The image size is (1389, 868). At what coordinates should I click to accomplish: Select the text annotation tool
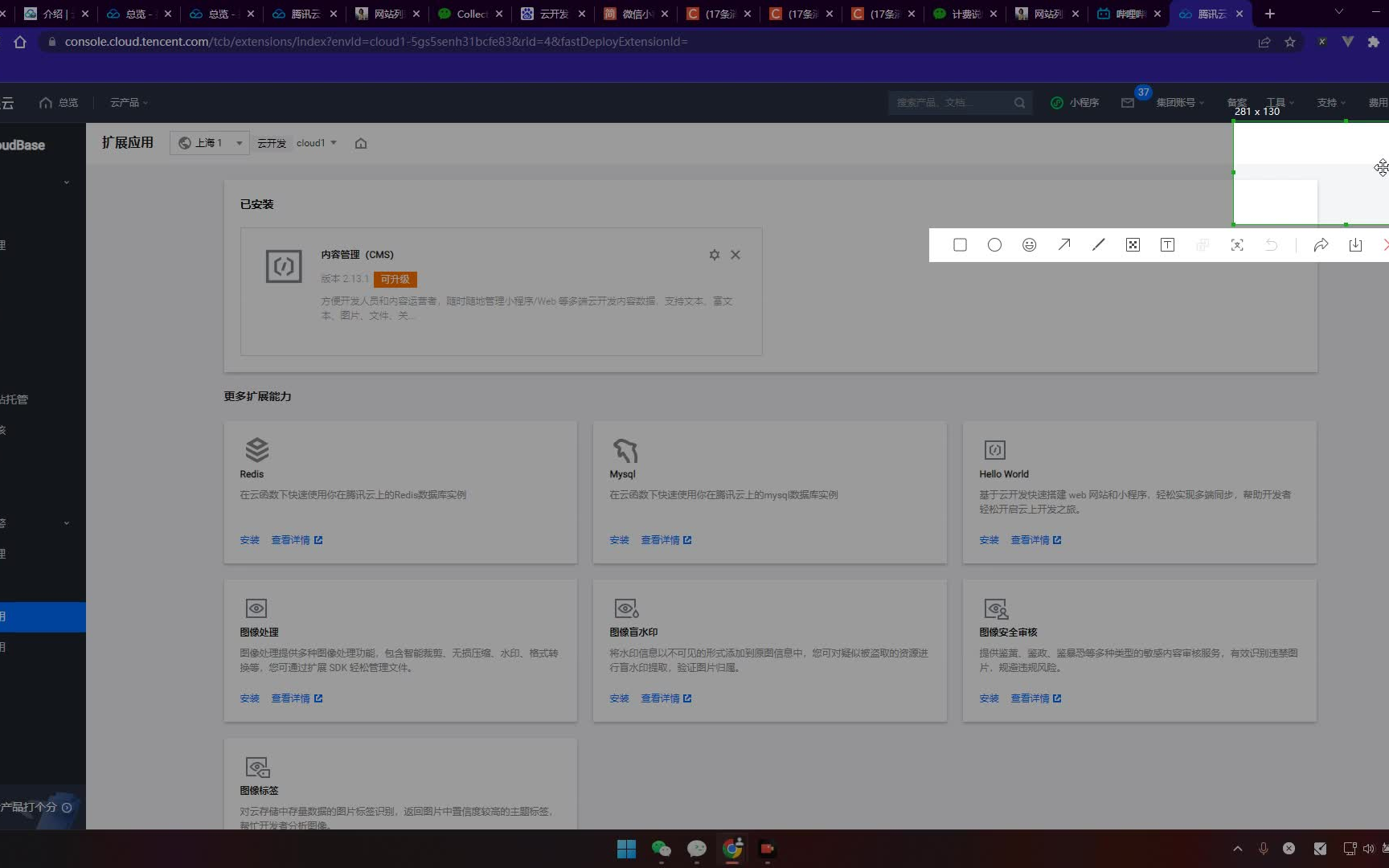tap(1167, 245)
